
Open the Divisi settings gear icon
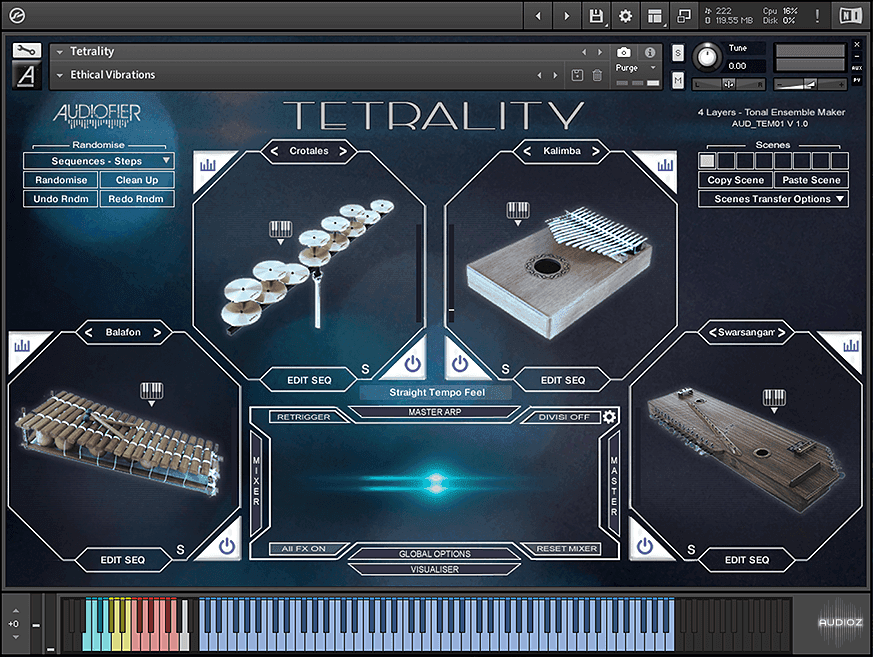610,416
